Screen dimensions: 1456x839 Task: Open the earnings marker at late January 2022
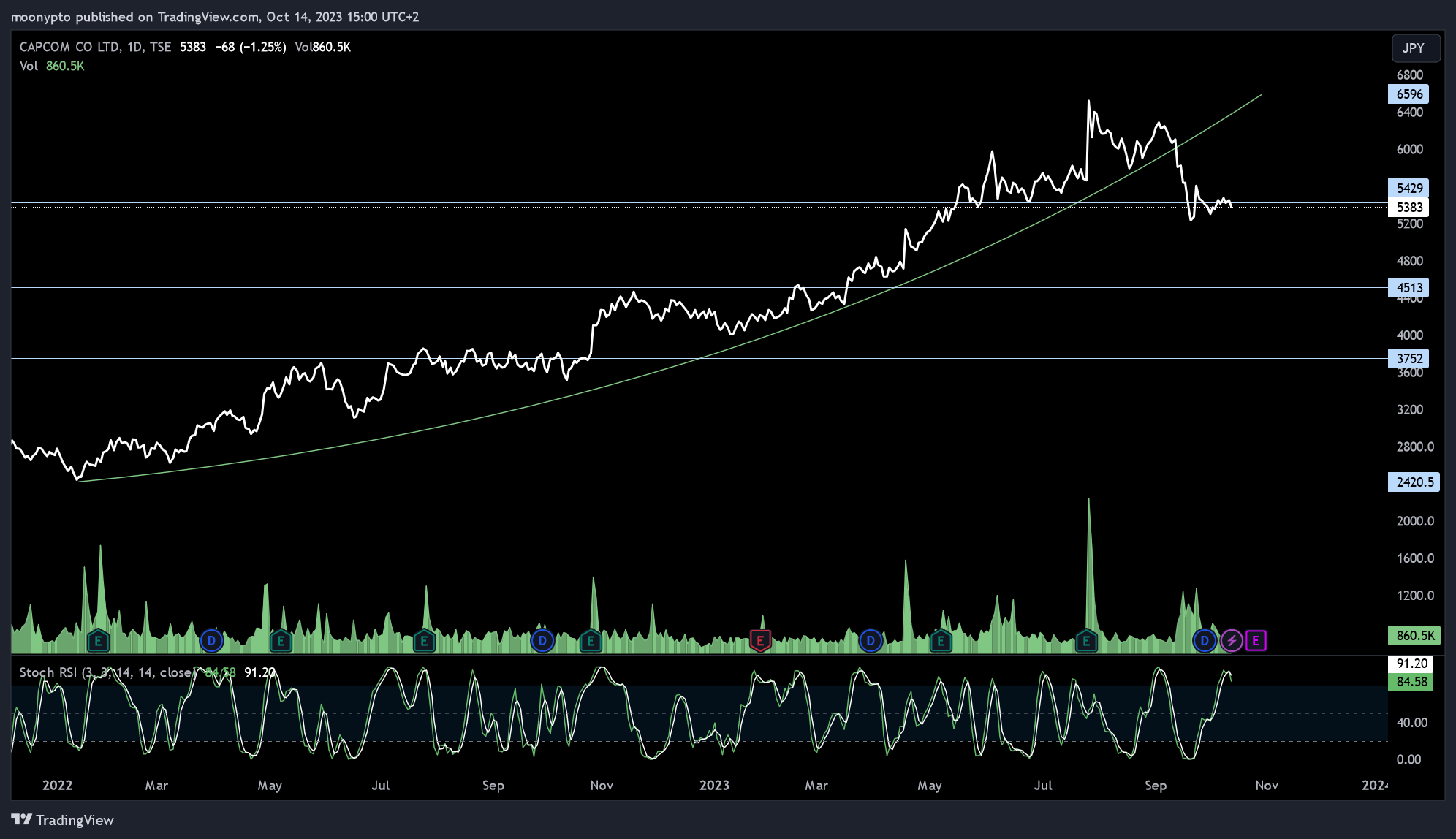tap(98, 642)
